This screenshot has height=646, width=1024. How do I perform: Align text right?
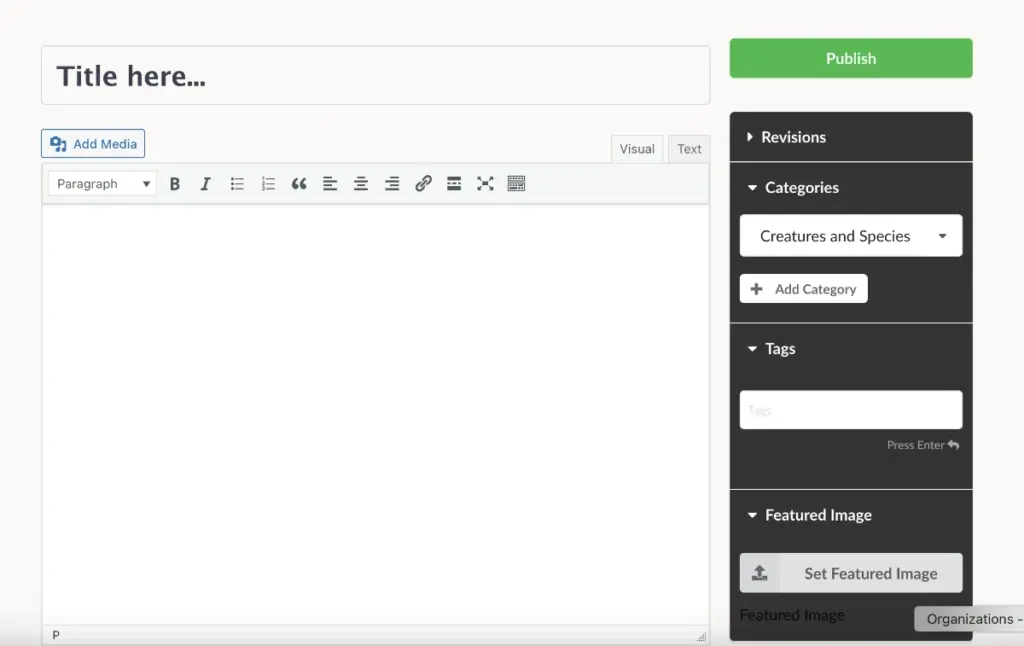click(392, 184)
